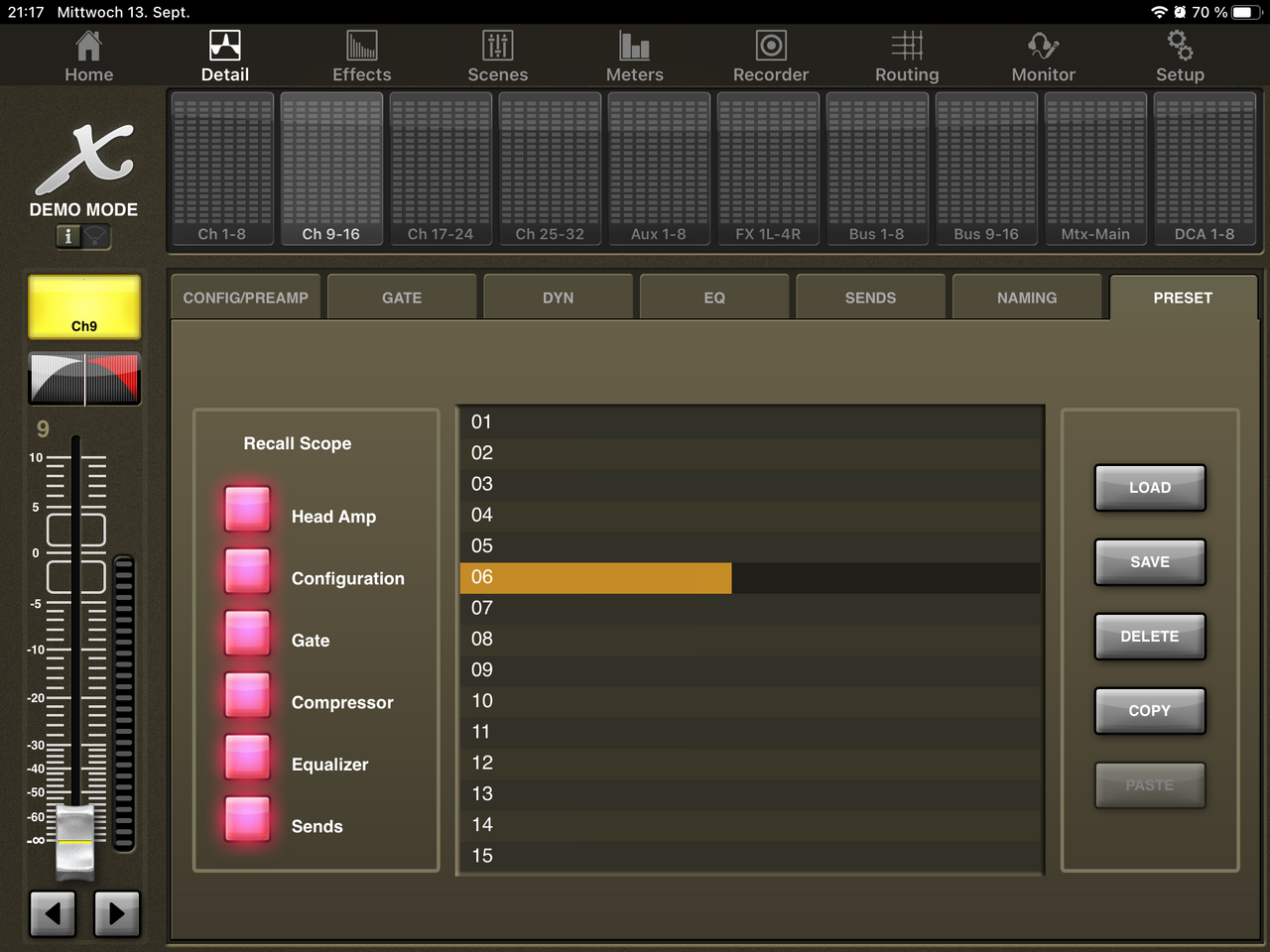Open the Routing matrix icon

[906, 47]
